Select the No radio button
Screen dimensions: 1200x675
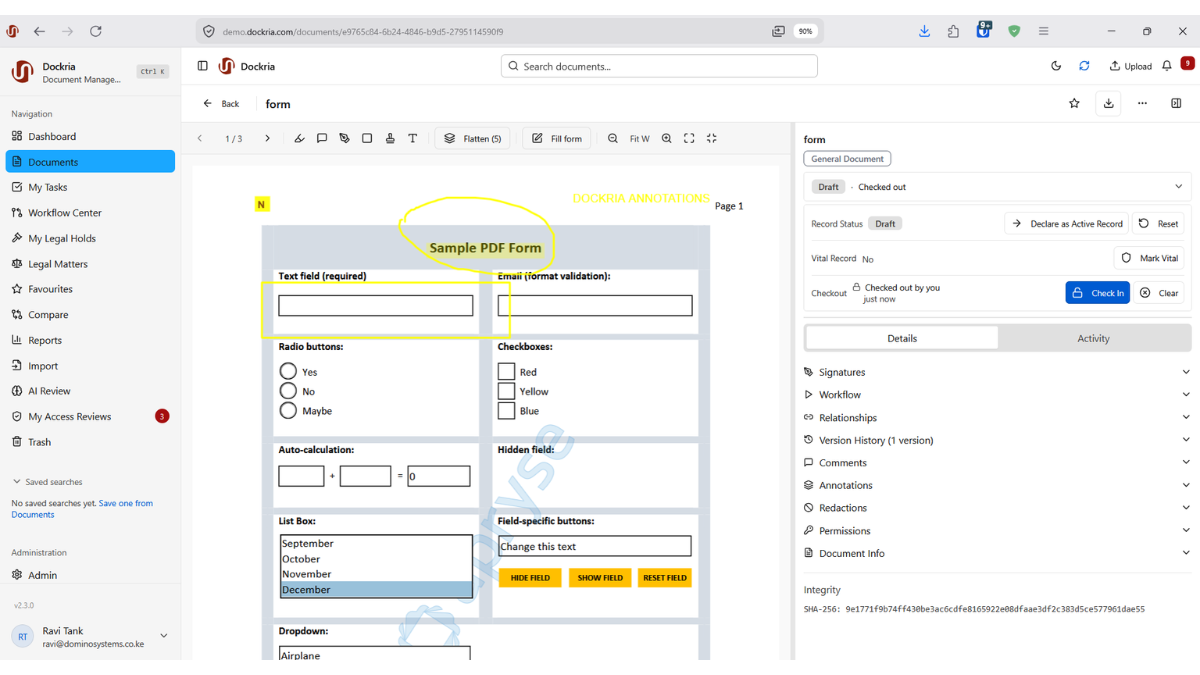[x=288, y=391]
